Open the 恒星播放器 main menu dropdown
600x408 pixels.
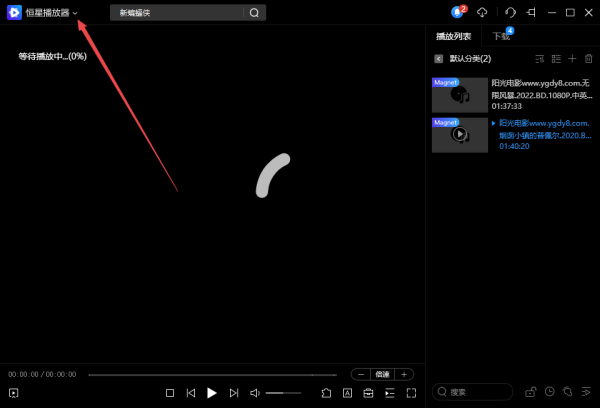click(x=75, y=13)
